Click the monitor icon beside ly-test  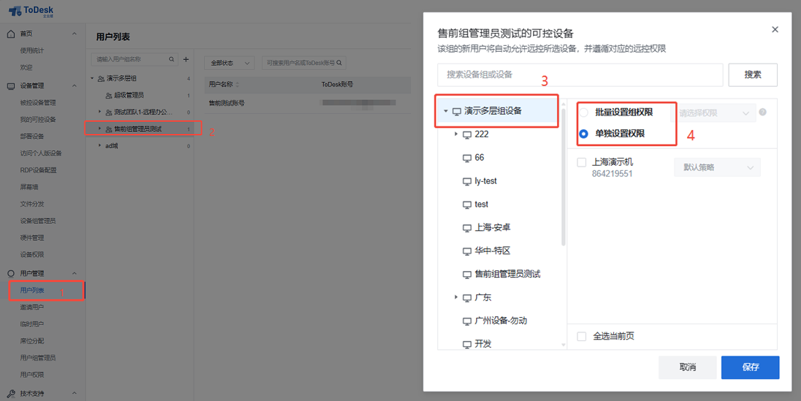(x=467, y=181)
